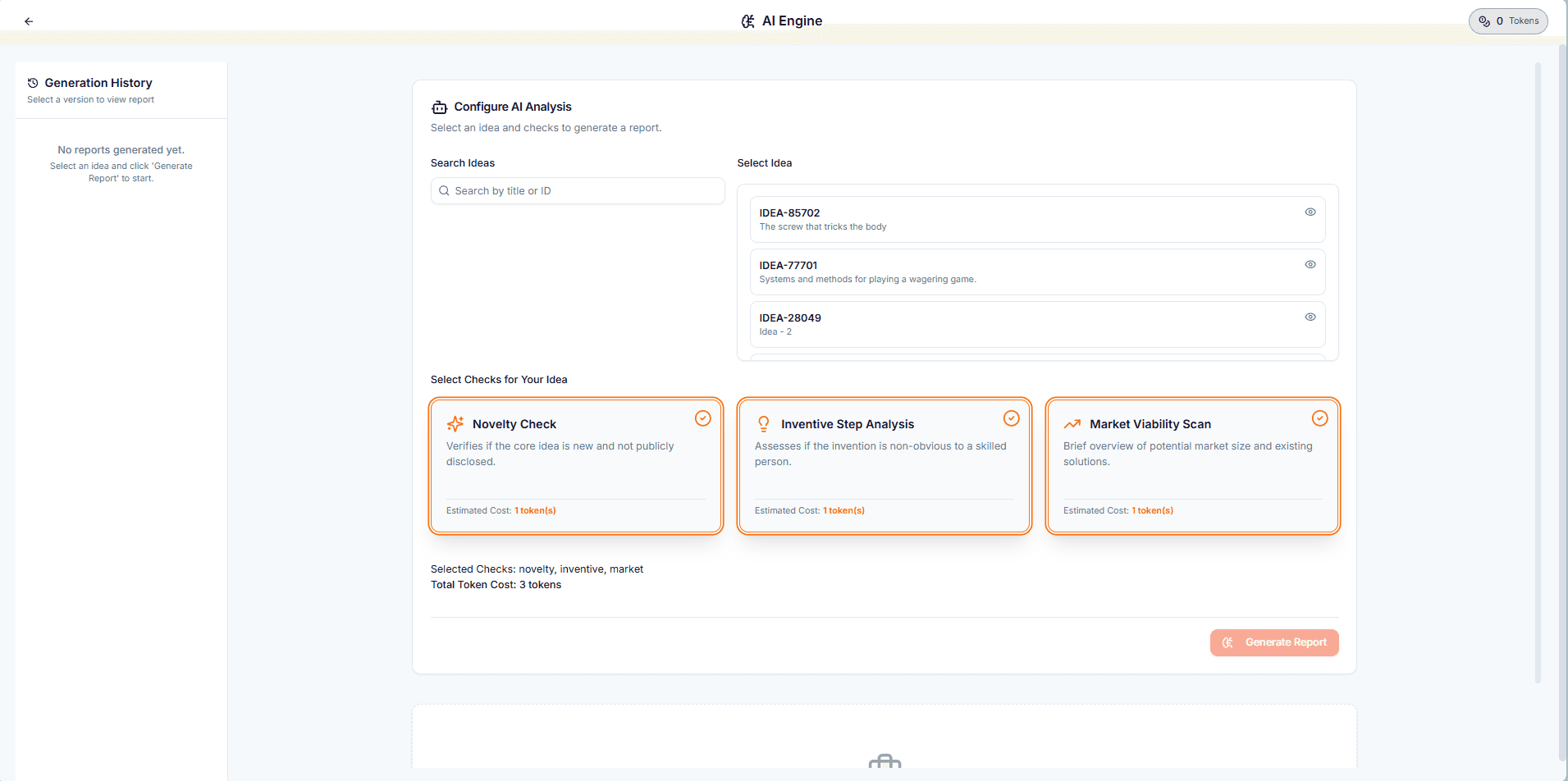Preview IDEA-85702 using eye icon
The image size is (1568, 781).
(1310, 212)
